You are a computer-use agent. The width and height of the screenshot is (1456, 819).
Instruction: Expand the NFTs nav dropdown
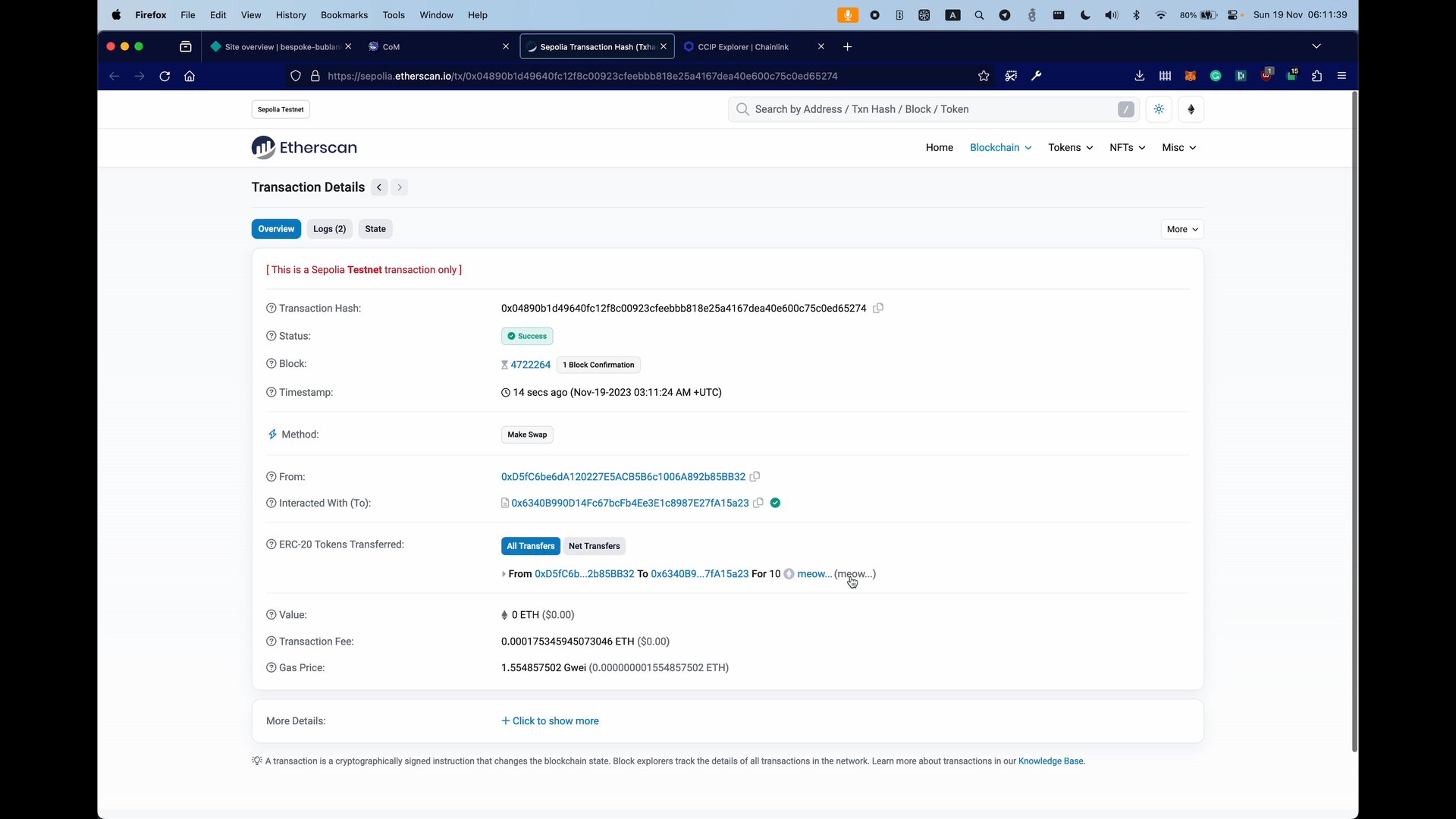click(x=1127, y=148)
